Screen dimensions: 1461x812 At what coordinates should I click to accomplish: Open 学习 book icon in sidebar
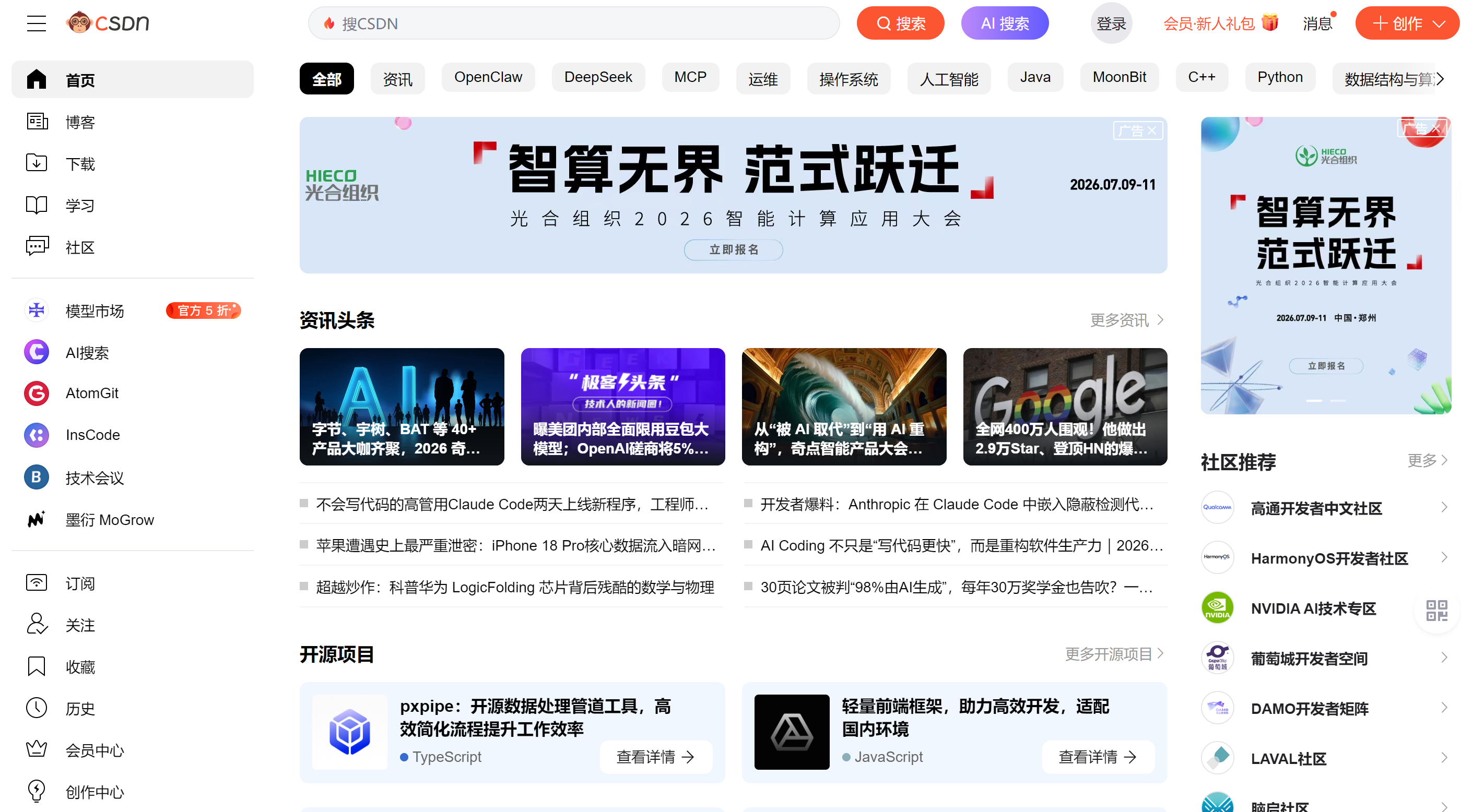click(x=37, y=205)
